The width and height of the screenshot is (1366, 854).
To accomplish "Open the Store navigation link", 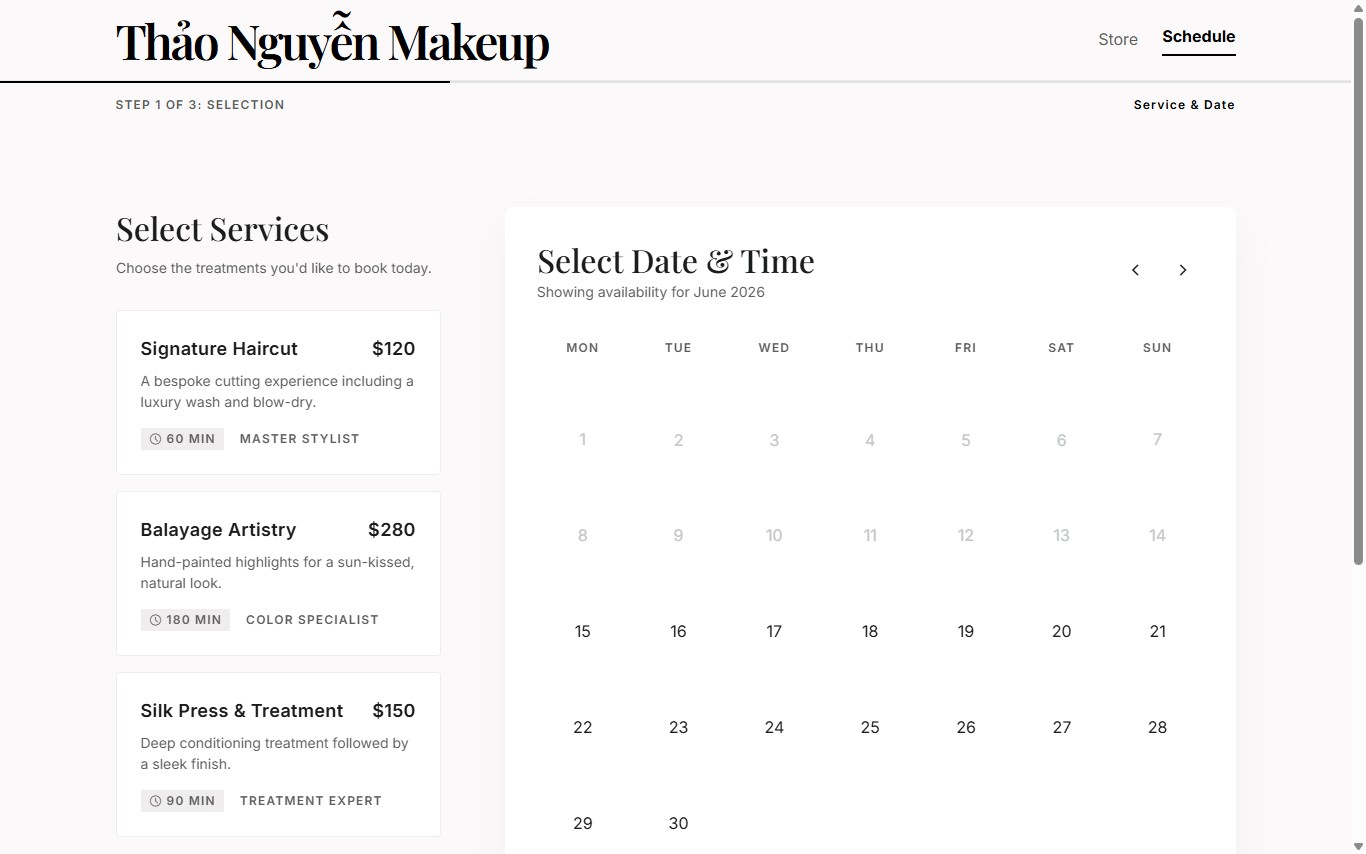I will pyautogui.click(x=1118, y=39).
